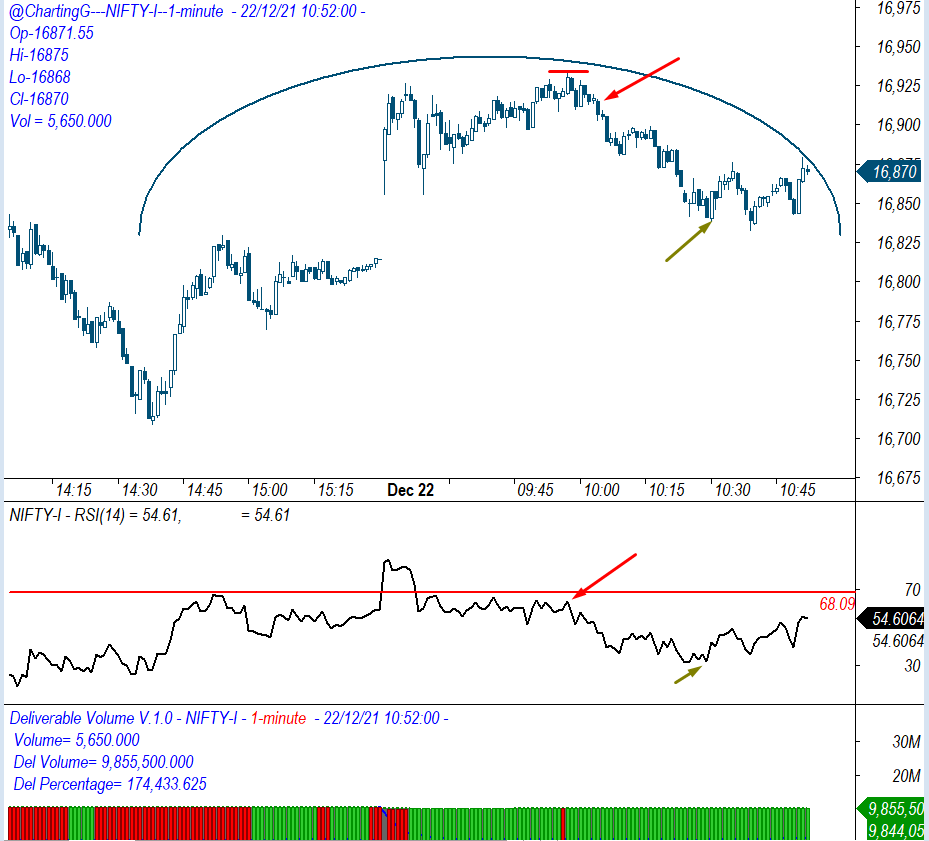Viewport: 929px width, 841px height.
Task: Click the 'Hi-16875' high value
Action: (x=39, y=55)
